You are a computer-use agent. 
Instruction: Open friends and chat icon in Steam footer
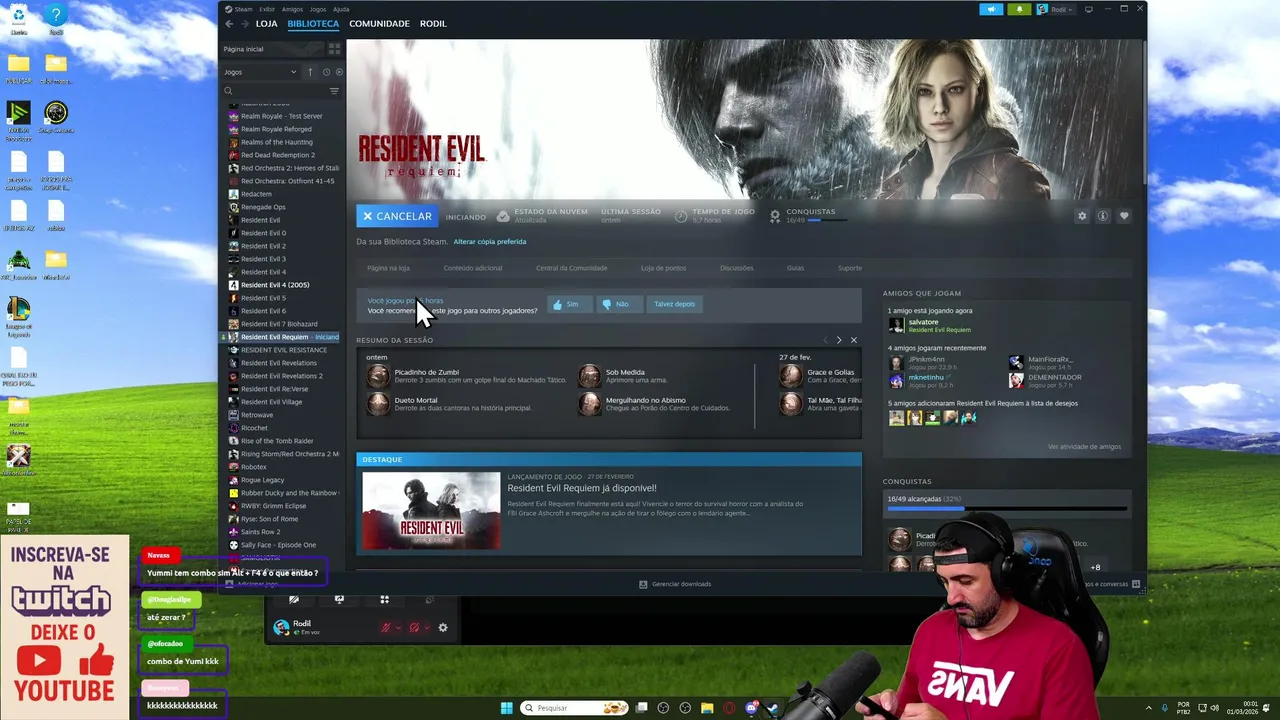[x=1137, y=584]
